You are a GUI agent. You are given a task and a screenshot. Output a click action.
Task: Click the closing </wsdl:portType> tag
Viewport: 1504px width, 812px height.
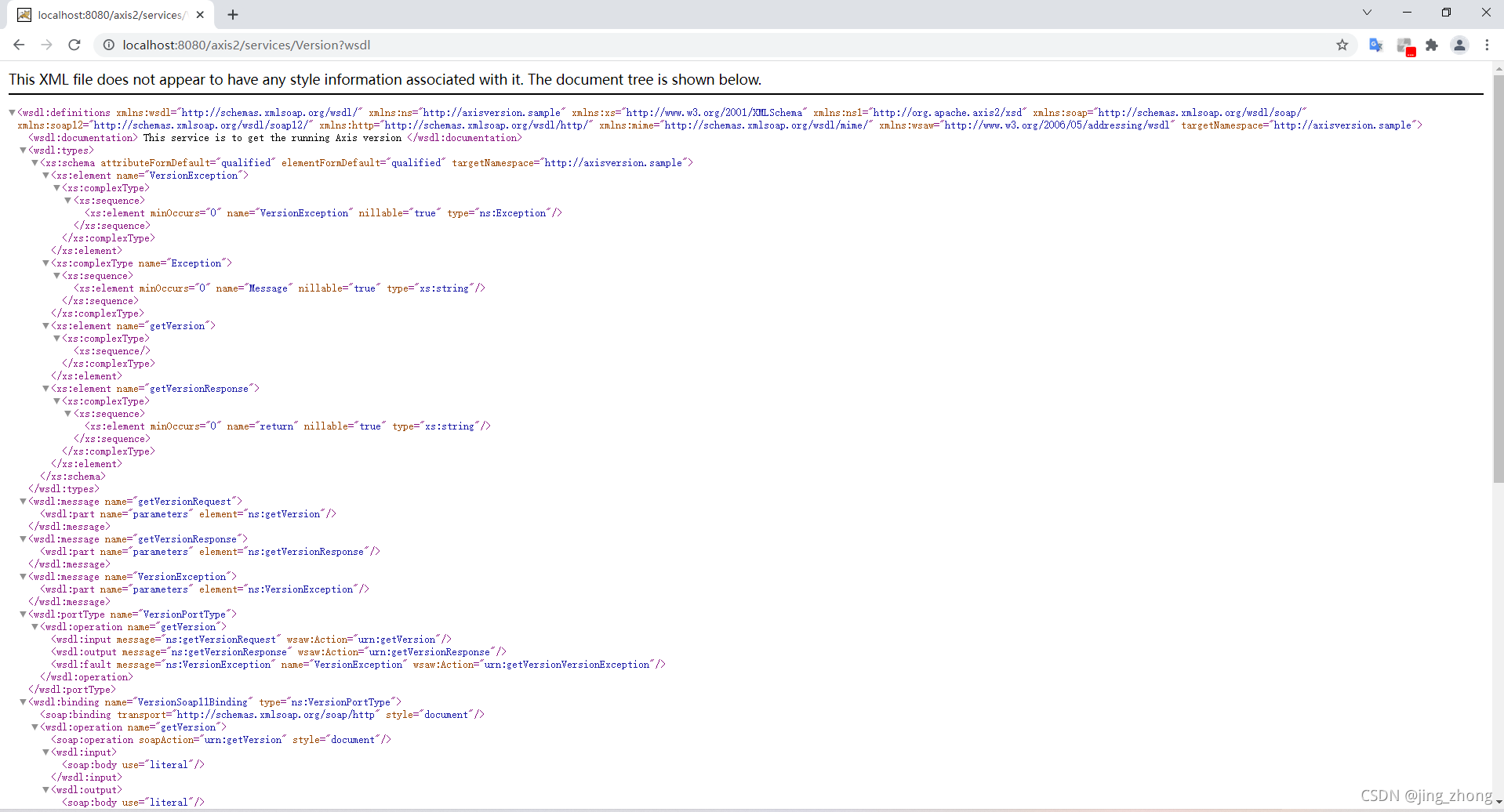[72, 690]
